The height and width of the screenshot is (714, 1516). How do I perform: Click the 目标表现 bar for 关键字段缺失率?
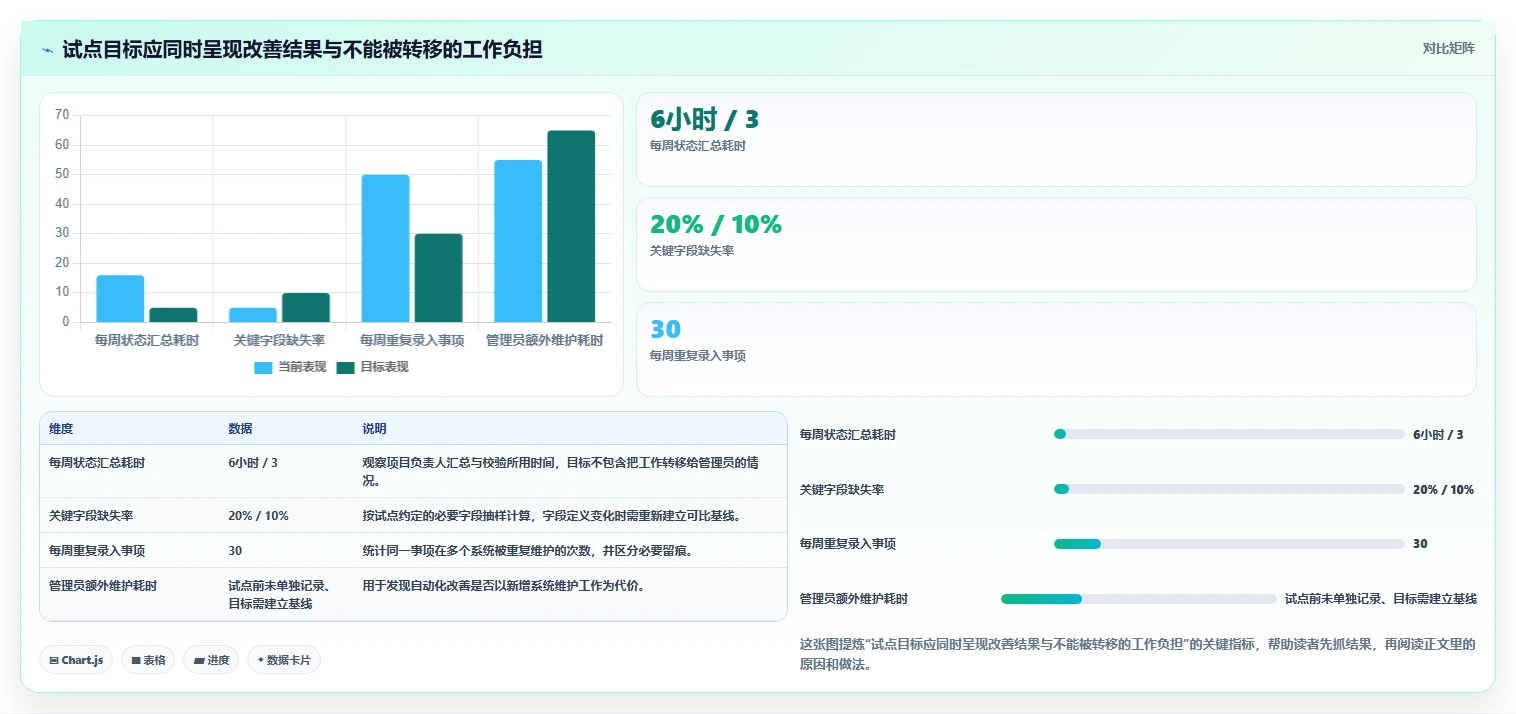(306, 307)
